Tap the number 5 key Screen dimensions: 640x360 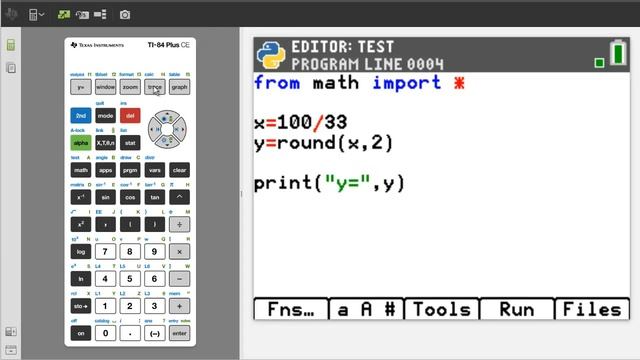click(130, 279)
